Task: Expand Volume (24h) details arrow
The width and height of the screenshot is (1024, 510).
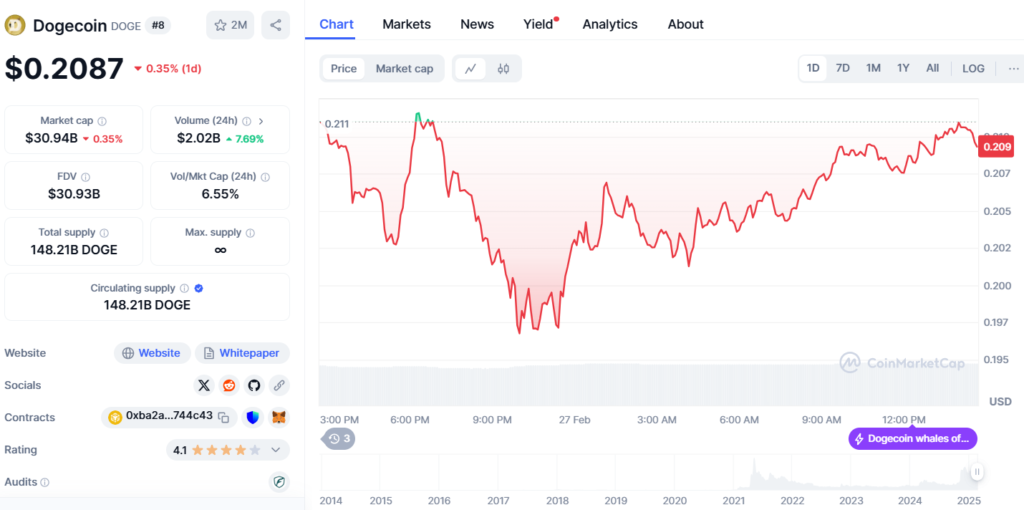Action: pyautogui.click(x=261, y=121)
